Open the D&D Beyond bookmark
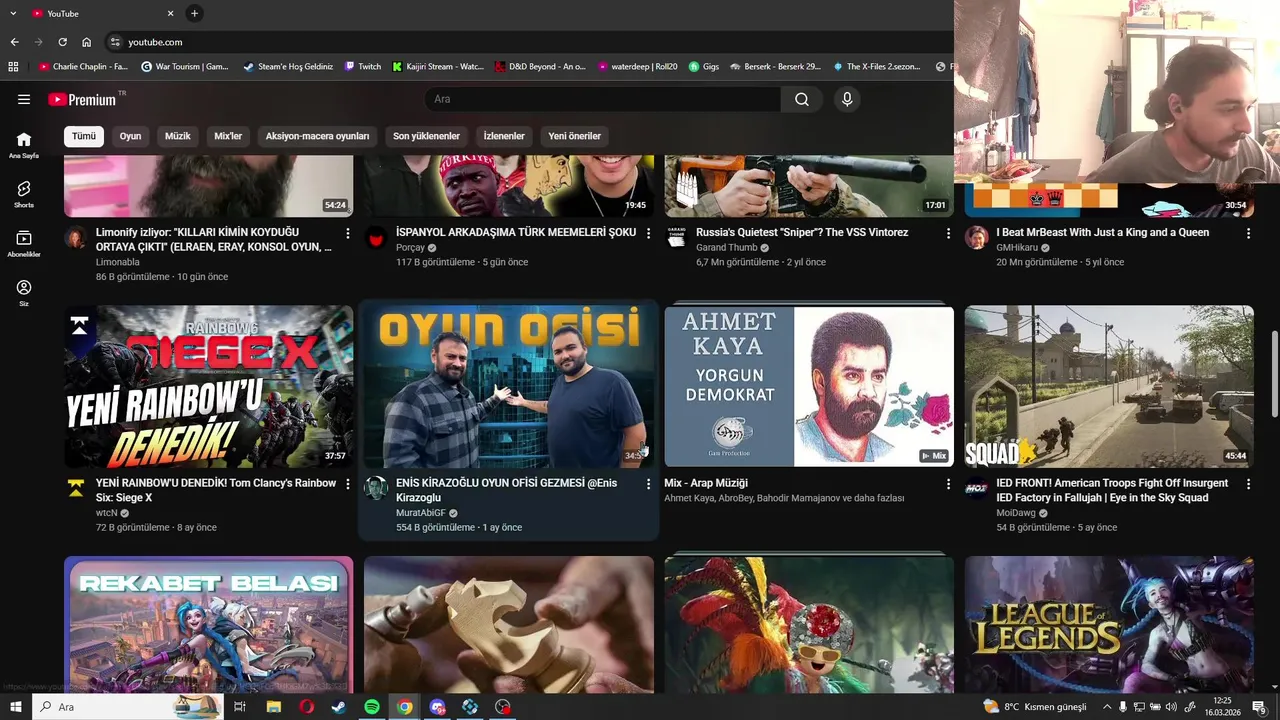 (539, 67)
